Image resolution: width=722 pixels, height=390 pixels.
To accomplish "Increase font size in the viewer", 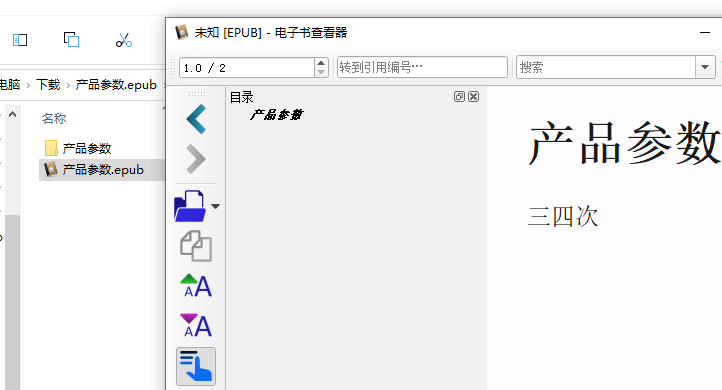I will pyautogui.click(x=196, y=285).
